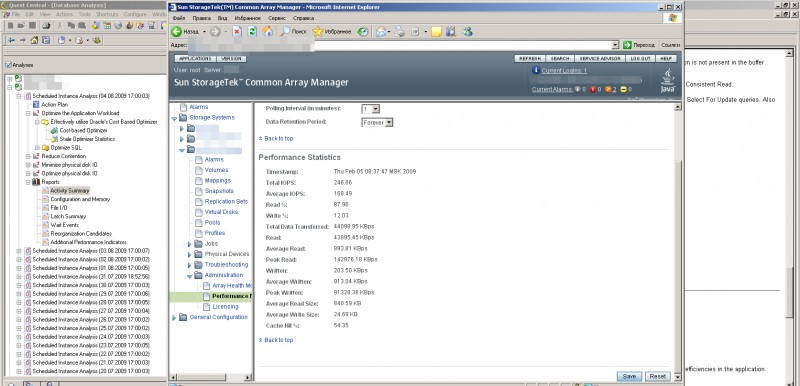Open the Справка menu in Internet Explorer

pyautogui.click(x=304, y=18)
